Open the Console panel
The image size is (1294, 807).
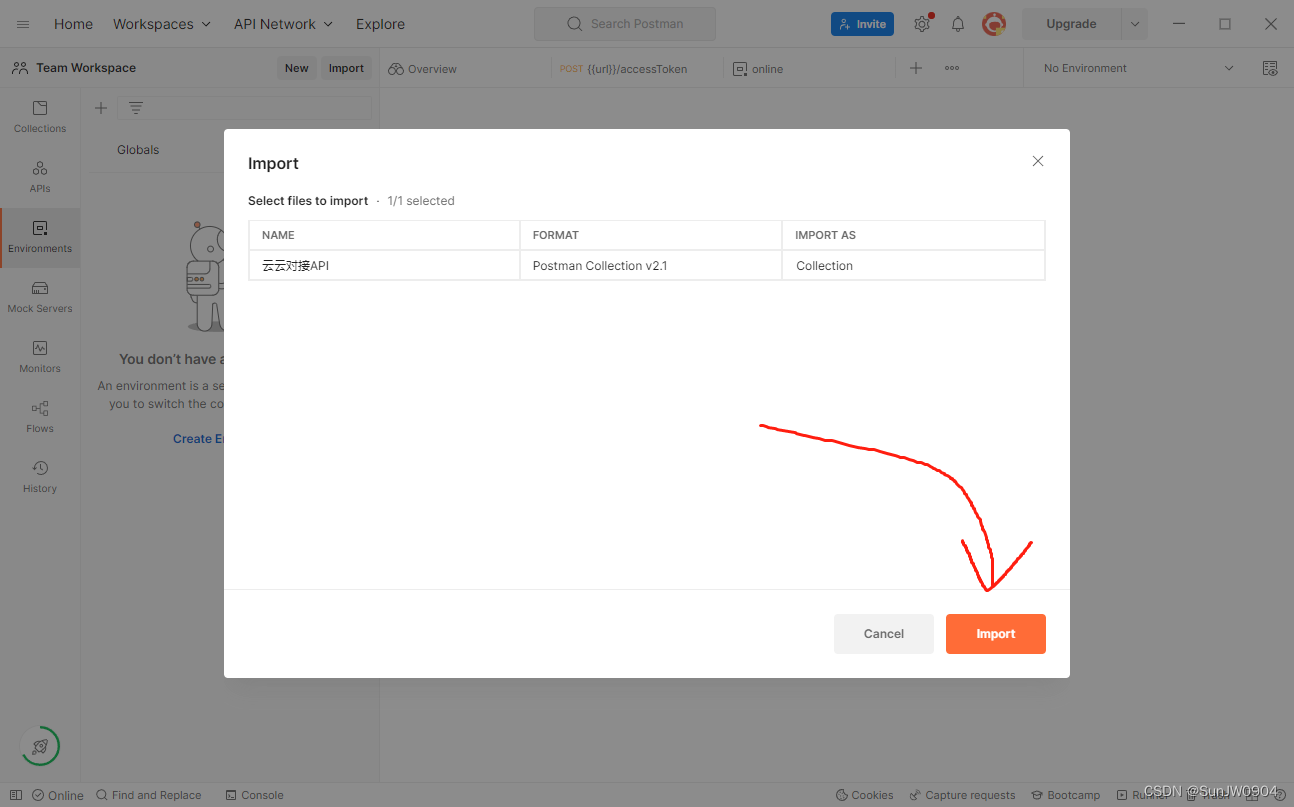click(x=255, y=795)
